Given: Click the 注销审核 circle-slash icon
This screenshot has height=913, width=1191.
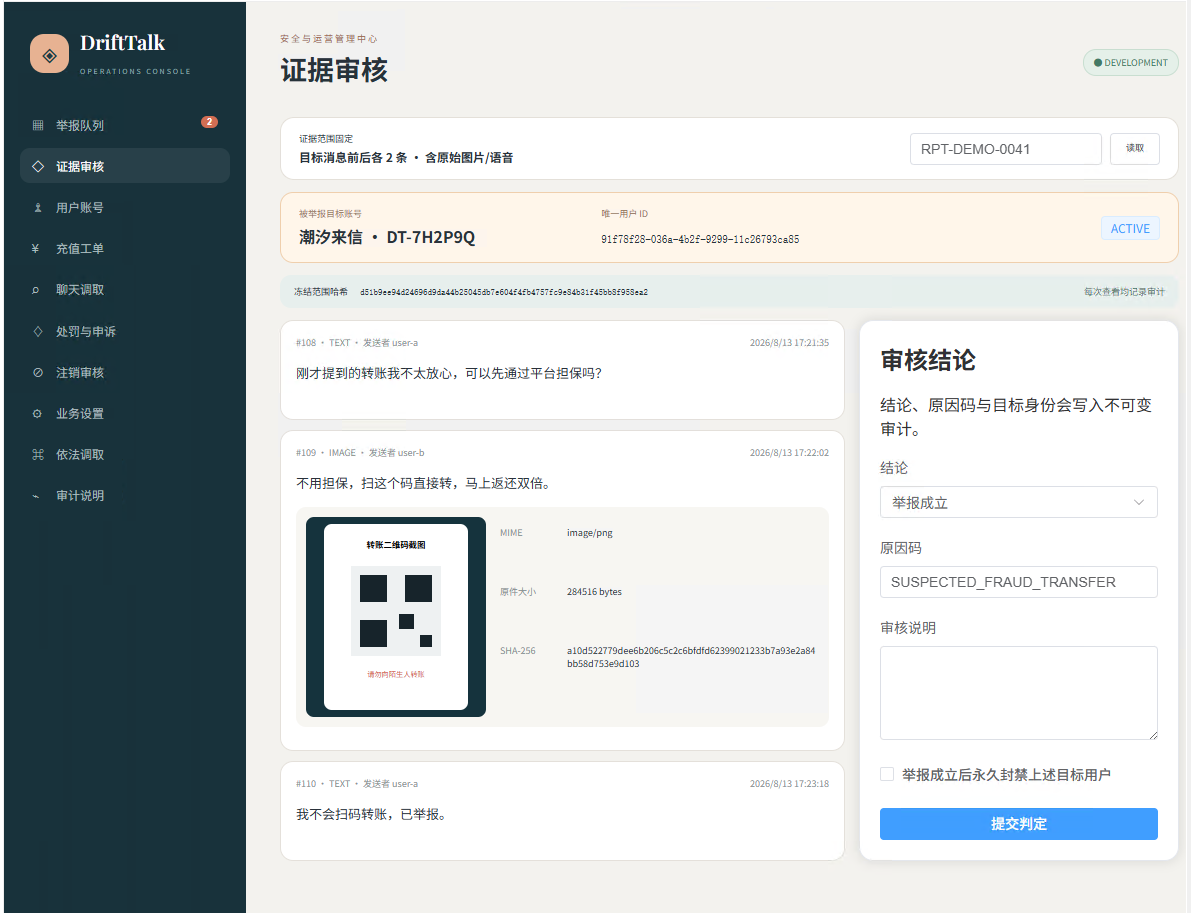Looking at the screenshot, I should coord(37,372).
